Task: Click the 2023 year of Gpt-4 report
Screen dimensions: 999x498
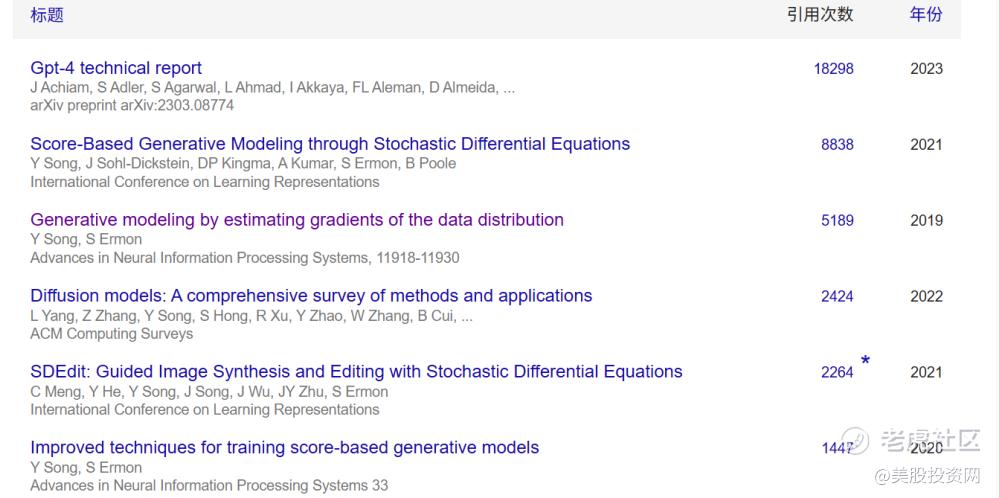Action: pyautogui.click(x=926, y=69)
